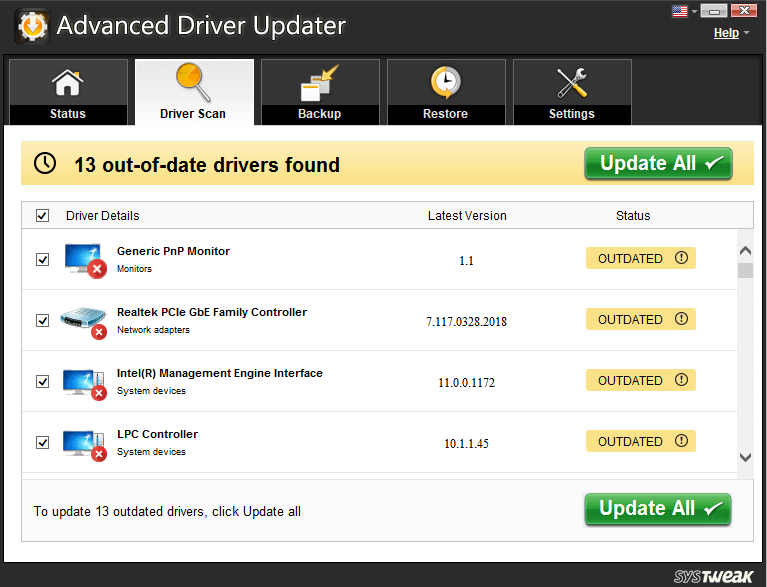Open the Settings tab
The width and height of the screenshot is (767, 587).
pyautogui.click(x=572, y=92)
